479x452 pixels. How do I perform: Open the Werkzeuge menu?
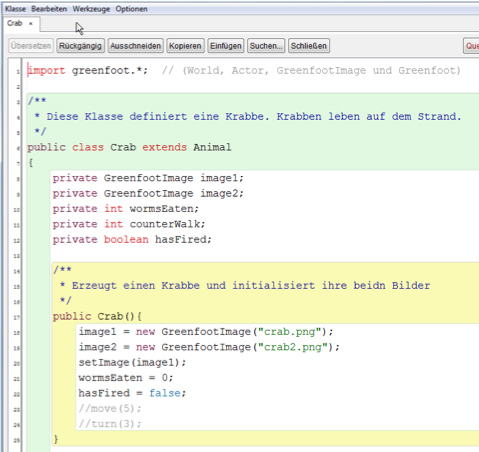tap(91, 9)
